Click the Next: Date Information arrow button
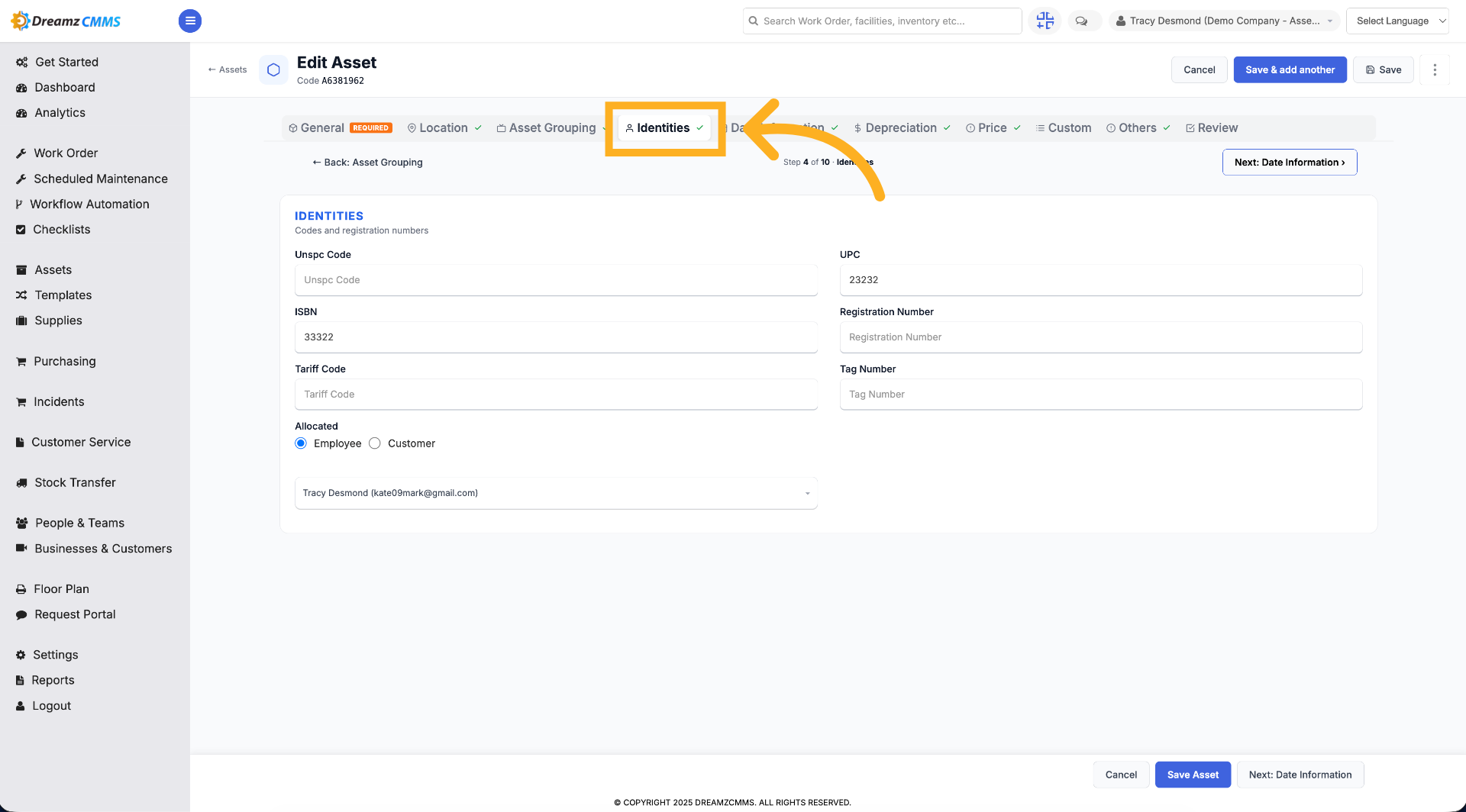This screenshot has height=812, width=1466. [x=1290, y=163]
